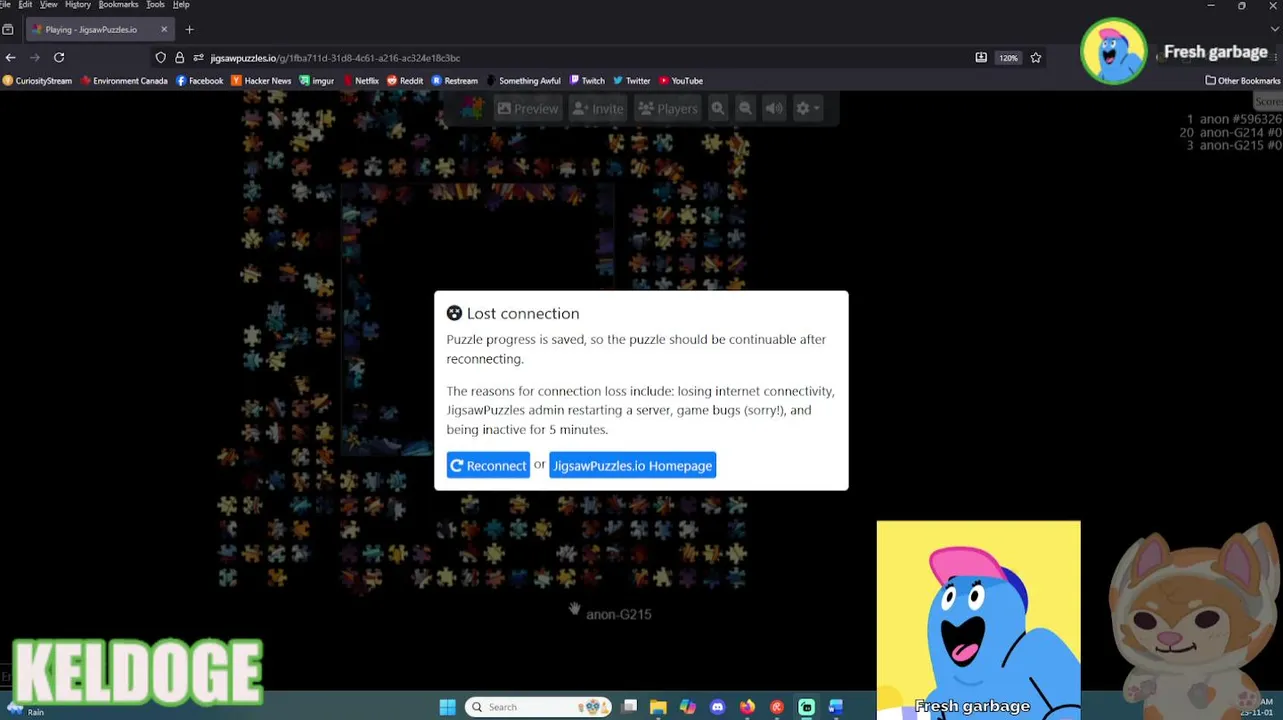
Task: Click the padlock site info icon
Action: click(x=179, y=58)
